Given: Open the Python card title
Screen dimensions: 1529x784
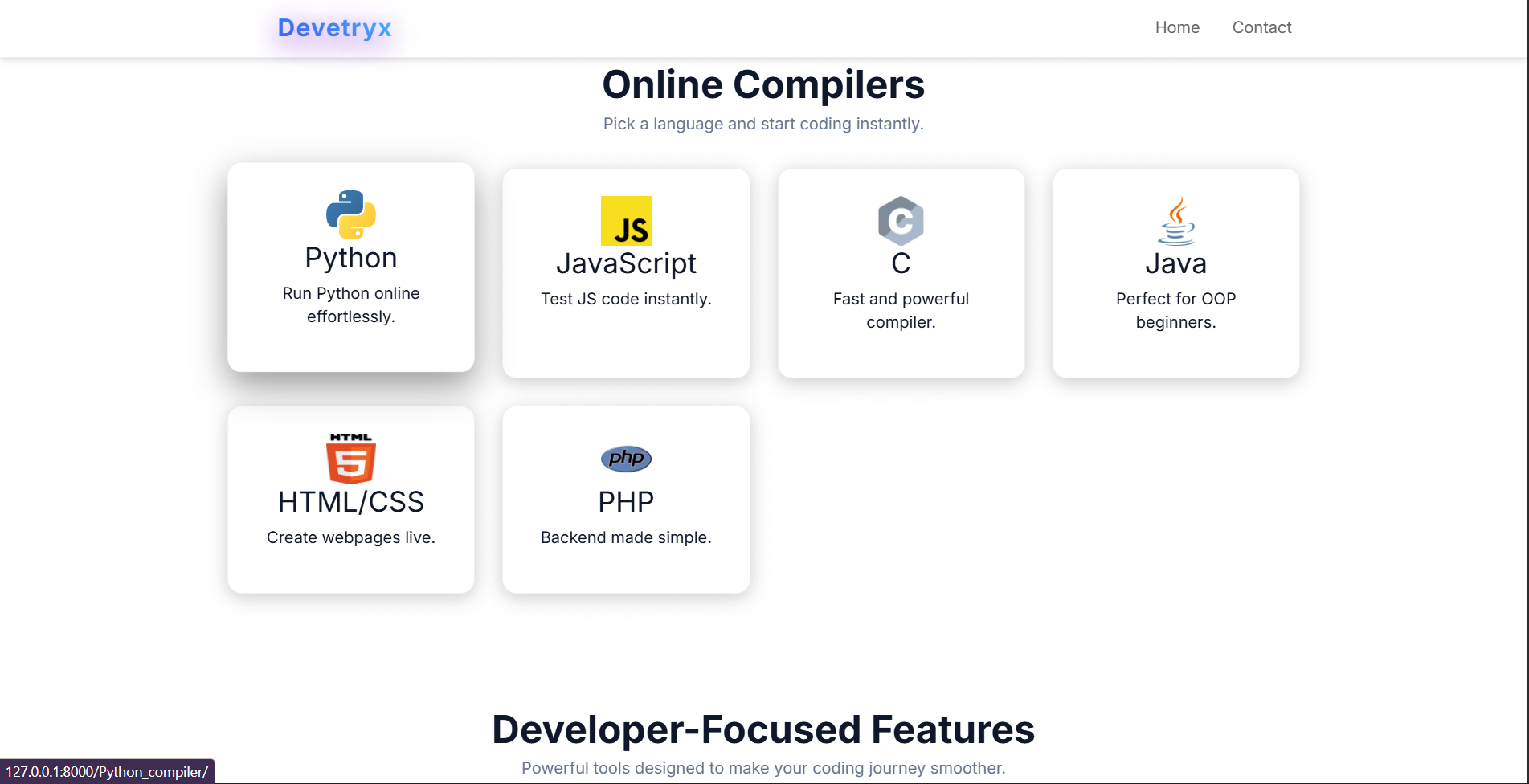Looking at the screenshot, I should tap(351, 258).
